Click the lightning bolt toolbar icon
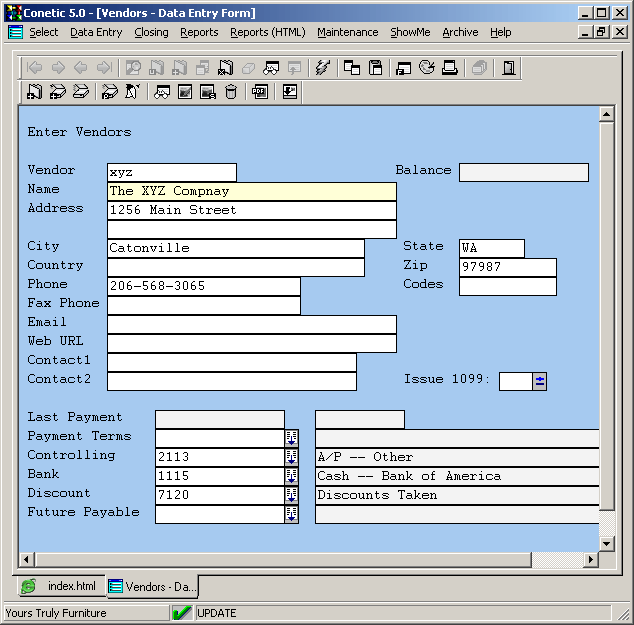This screenshot has width=634, height=625. click(322, 68)
